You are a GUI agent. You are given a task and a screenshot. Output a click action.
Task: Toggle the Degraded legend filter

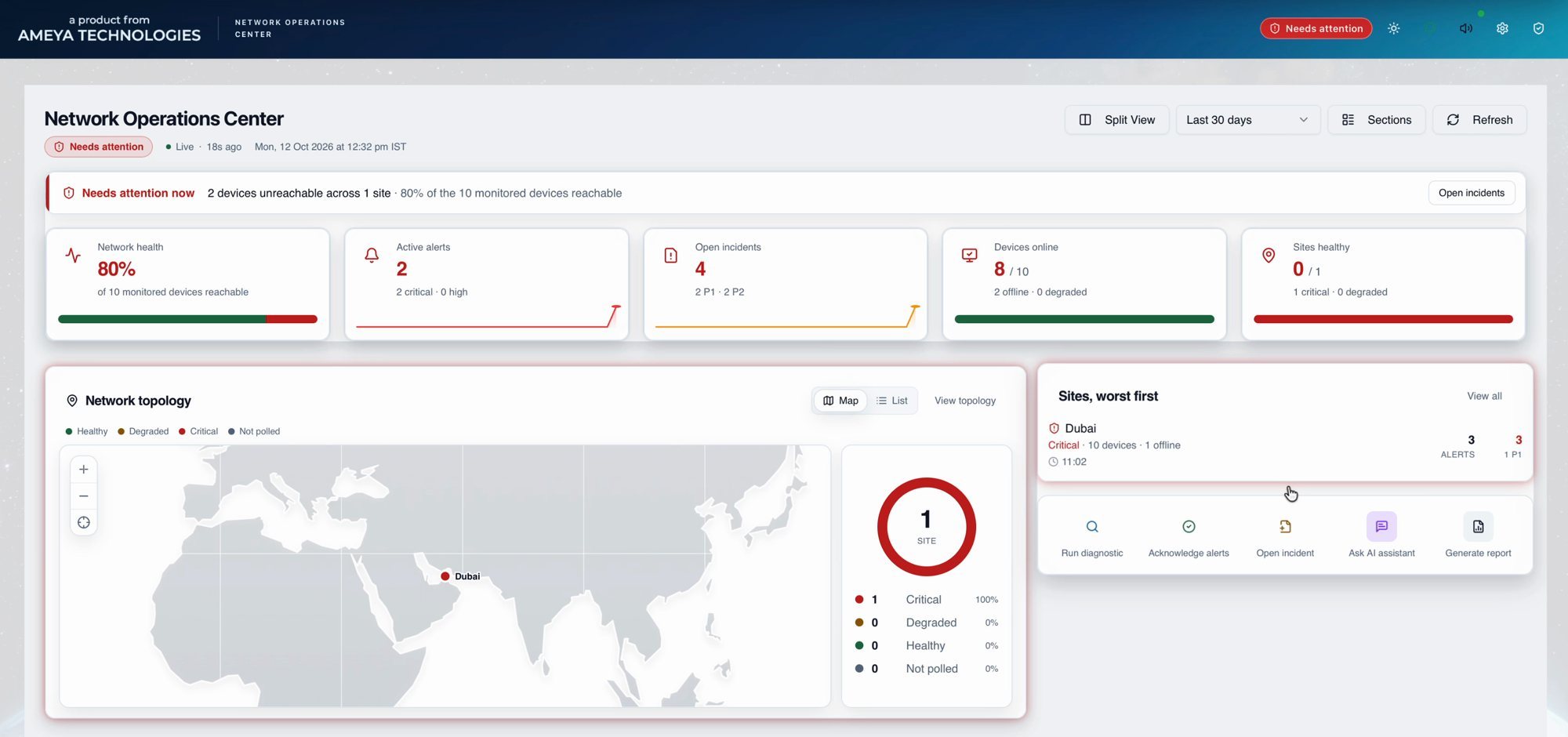coord(143,431)
